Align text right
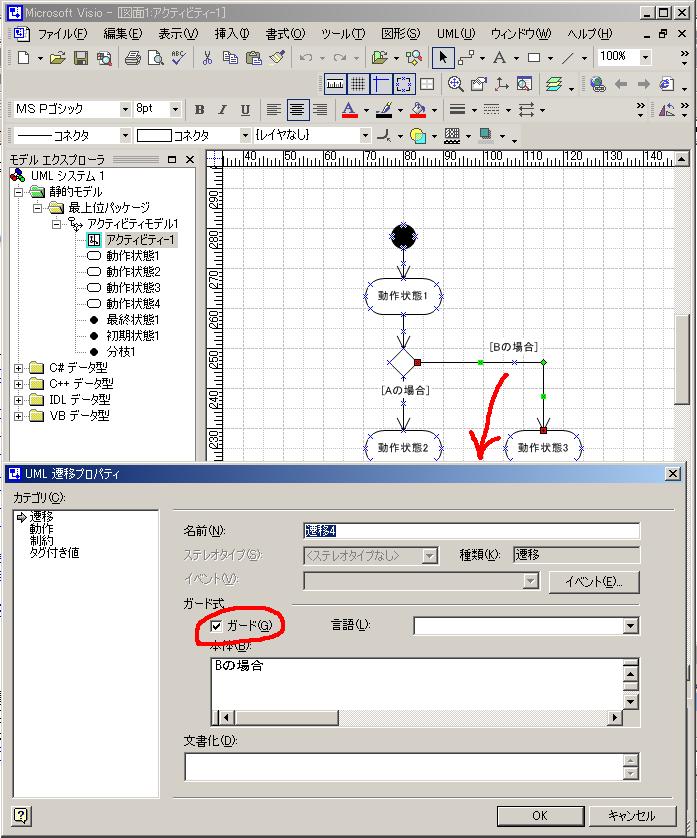The height and width of the screenshot is (838, 697). 320,110
